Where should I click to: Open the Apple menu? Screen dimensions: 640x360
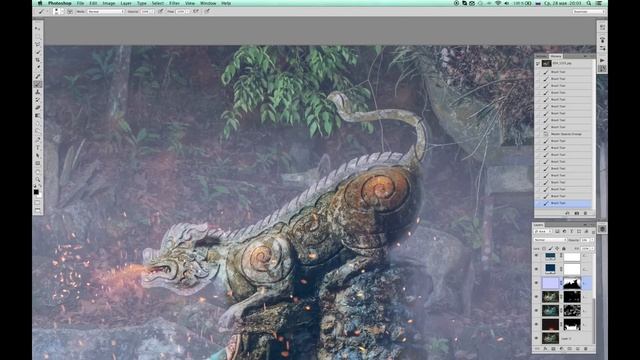coord(40,3)
